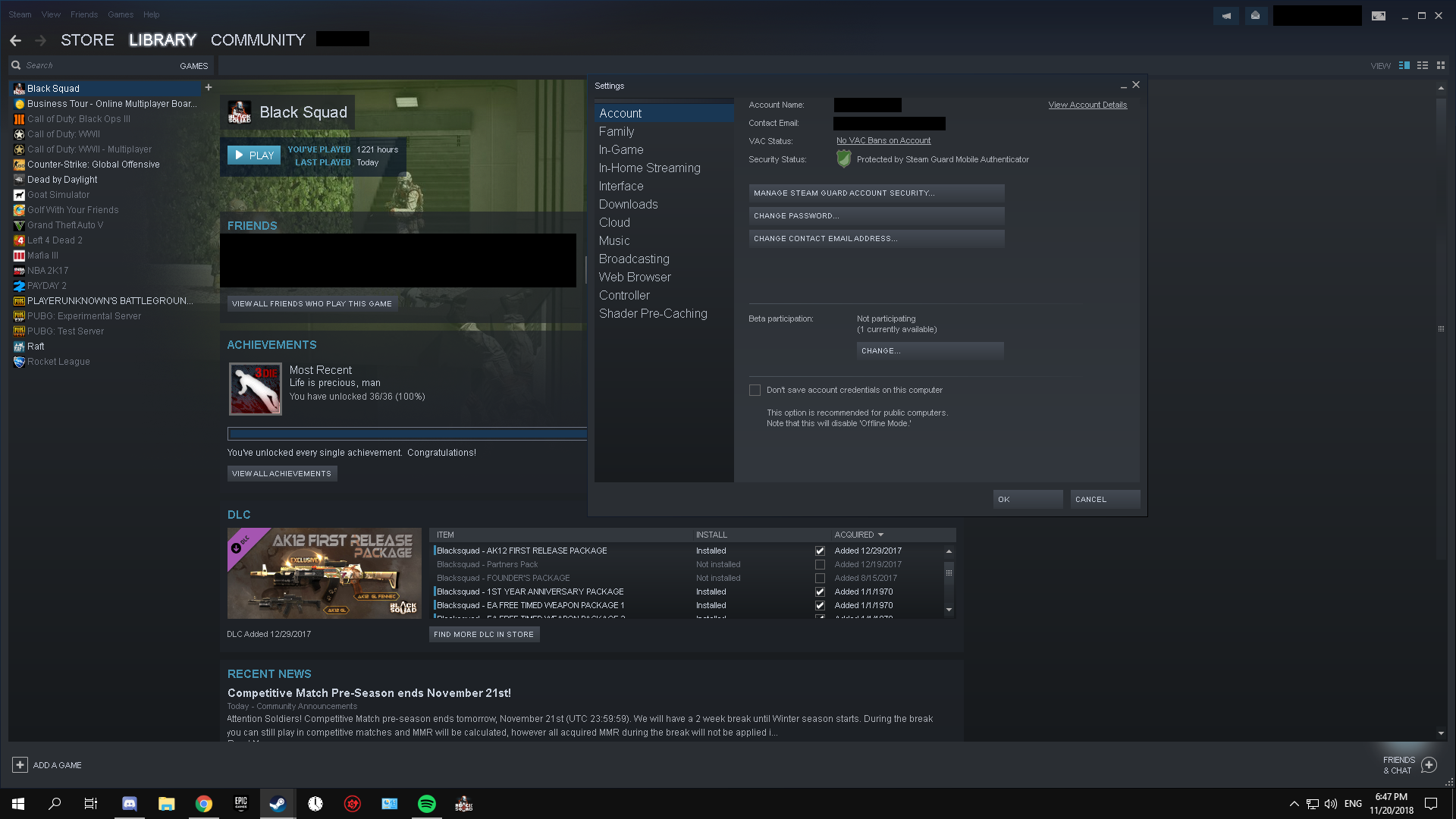Check FOUNDER'S PACKAGE install checkbox
1456x819 pixels.
point(820,578)
